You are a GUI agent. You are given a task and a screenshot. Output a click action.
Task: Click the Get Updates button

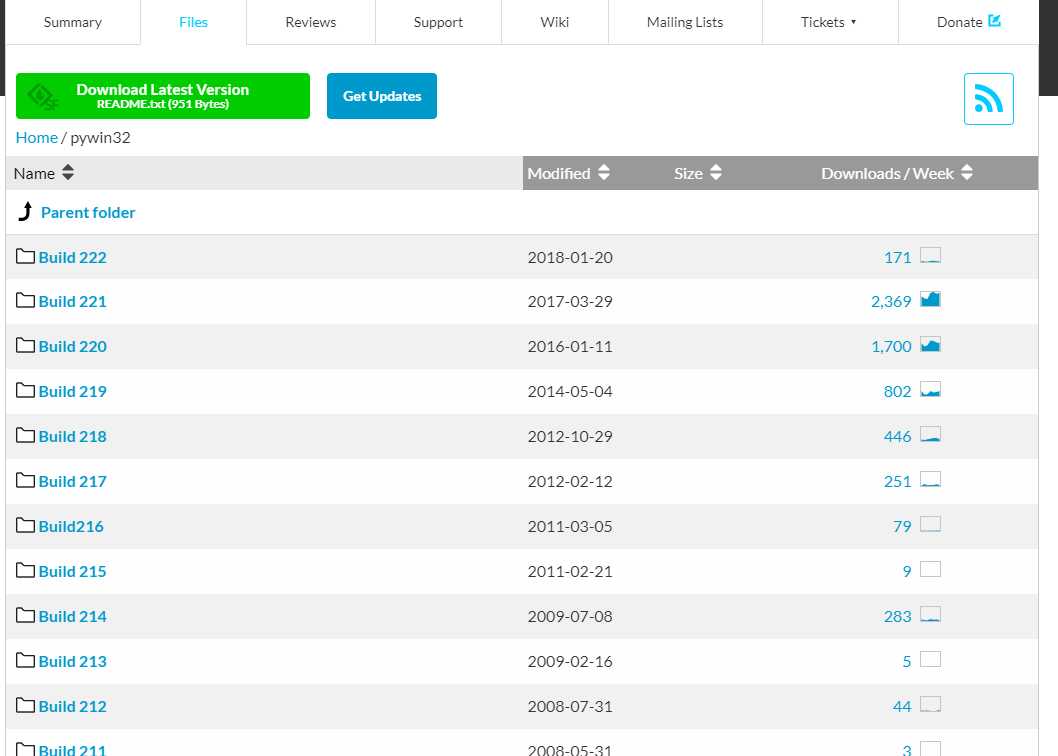[382, 96]
